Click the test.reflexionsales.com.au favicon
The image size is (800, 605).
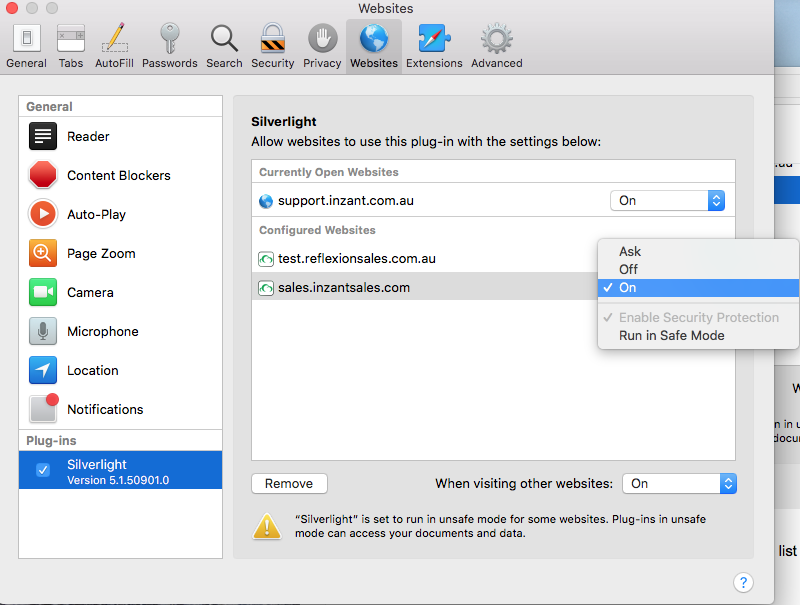[x=266, y=259]
